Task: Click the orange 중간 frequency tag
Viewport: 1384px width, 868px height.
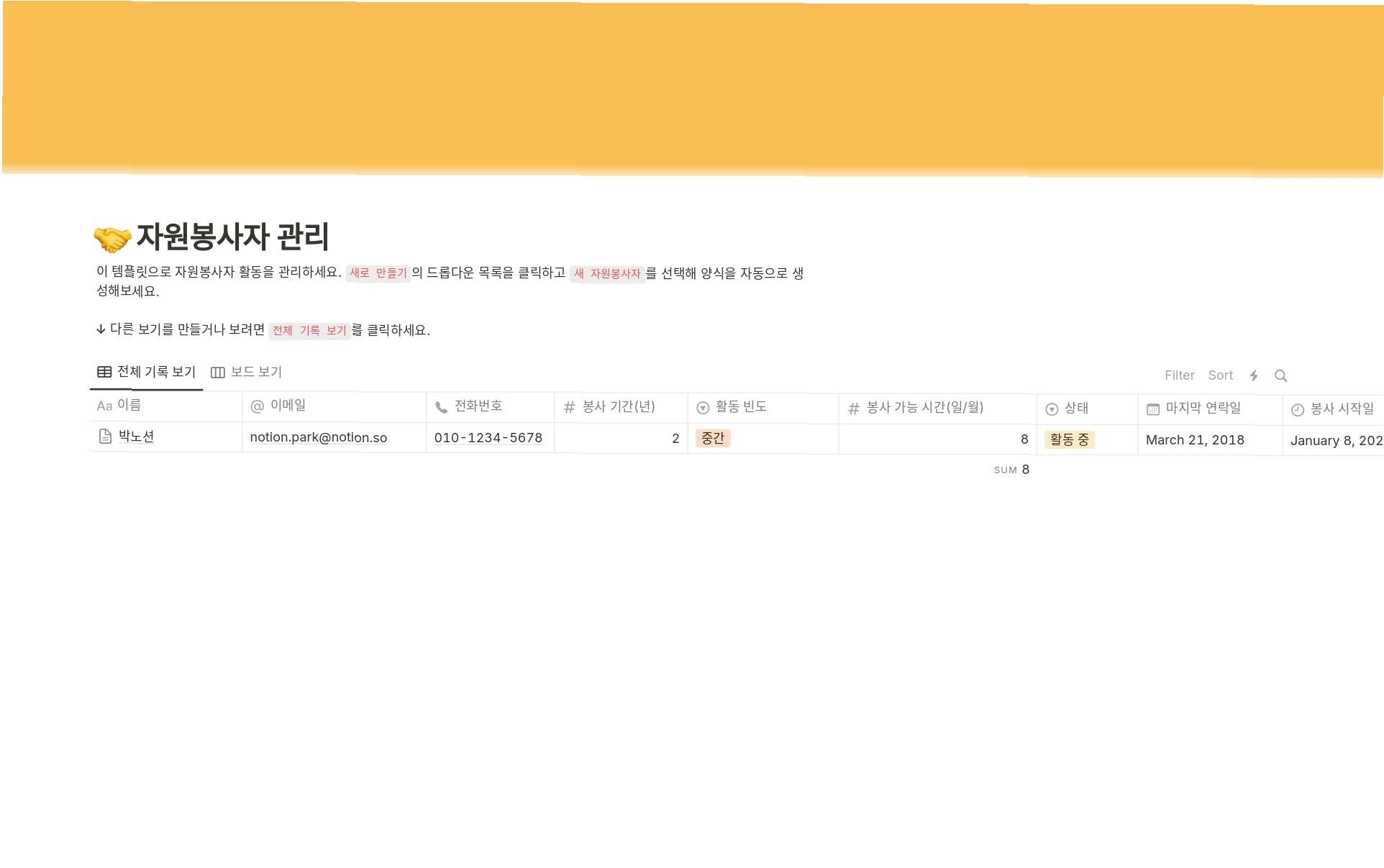Action: [712, 439]
